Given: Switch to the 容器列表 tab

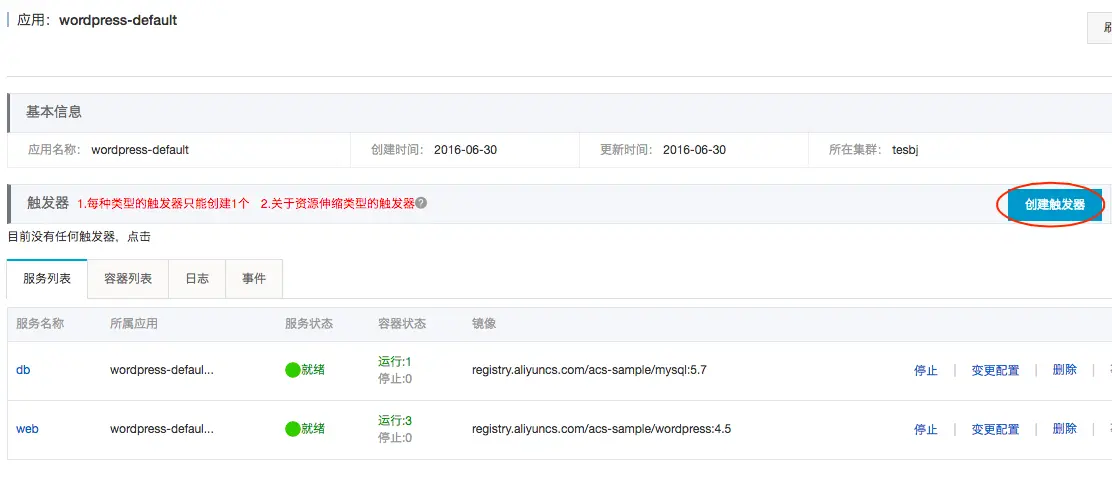Looking at the screenshot, I should [128, 279].
